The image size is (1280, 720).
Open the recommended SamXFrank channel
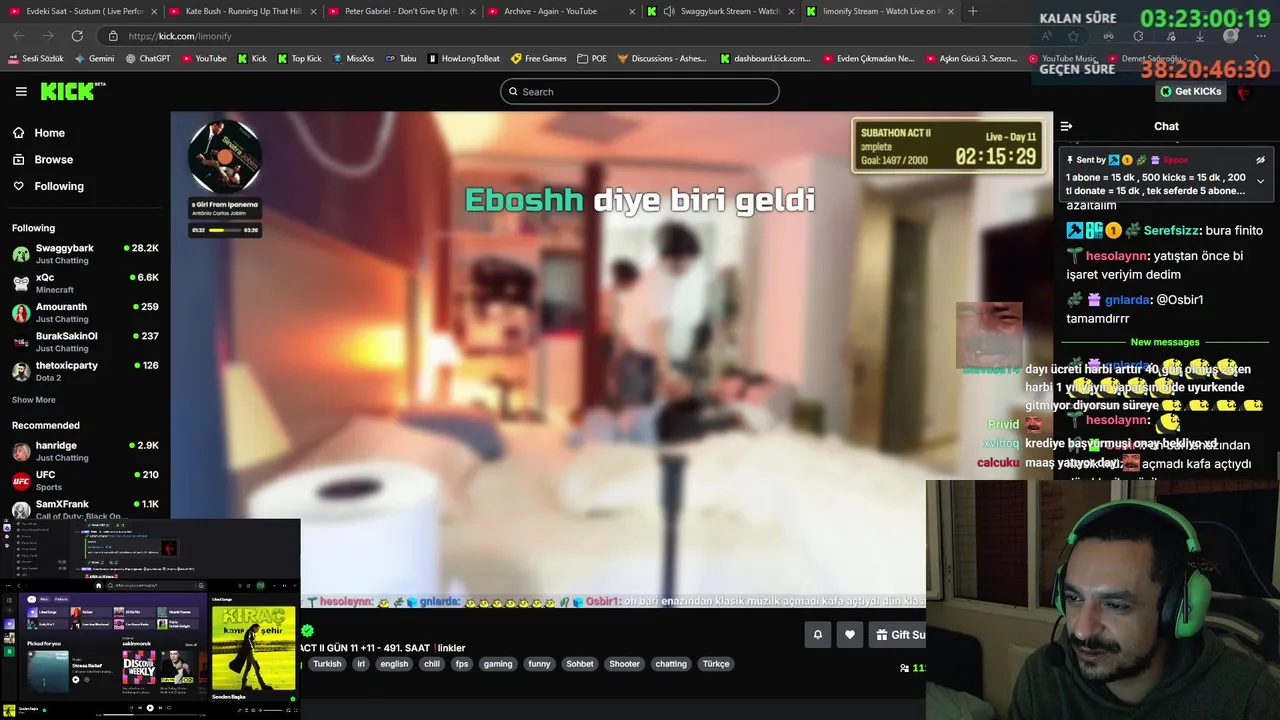coord(85,509)
